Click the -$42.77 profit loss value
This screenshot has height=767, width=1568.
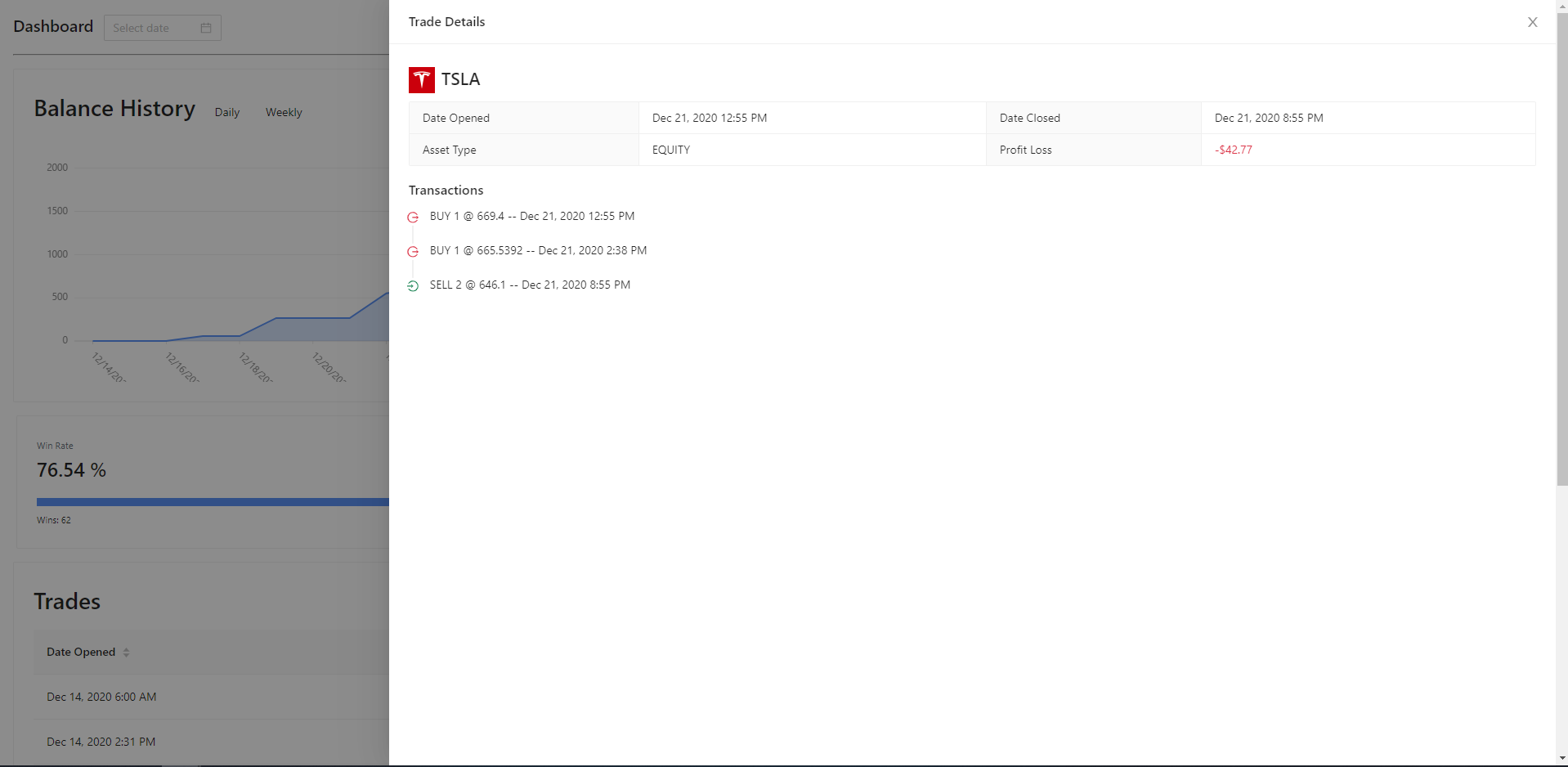point(1233,150)
